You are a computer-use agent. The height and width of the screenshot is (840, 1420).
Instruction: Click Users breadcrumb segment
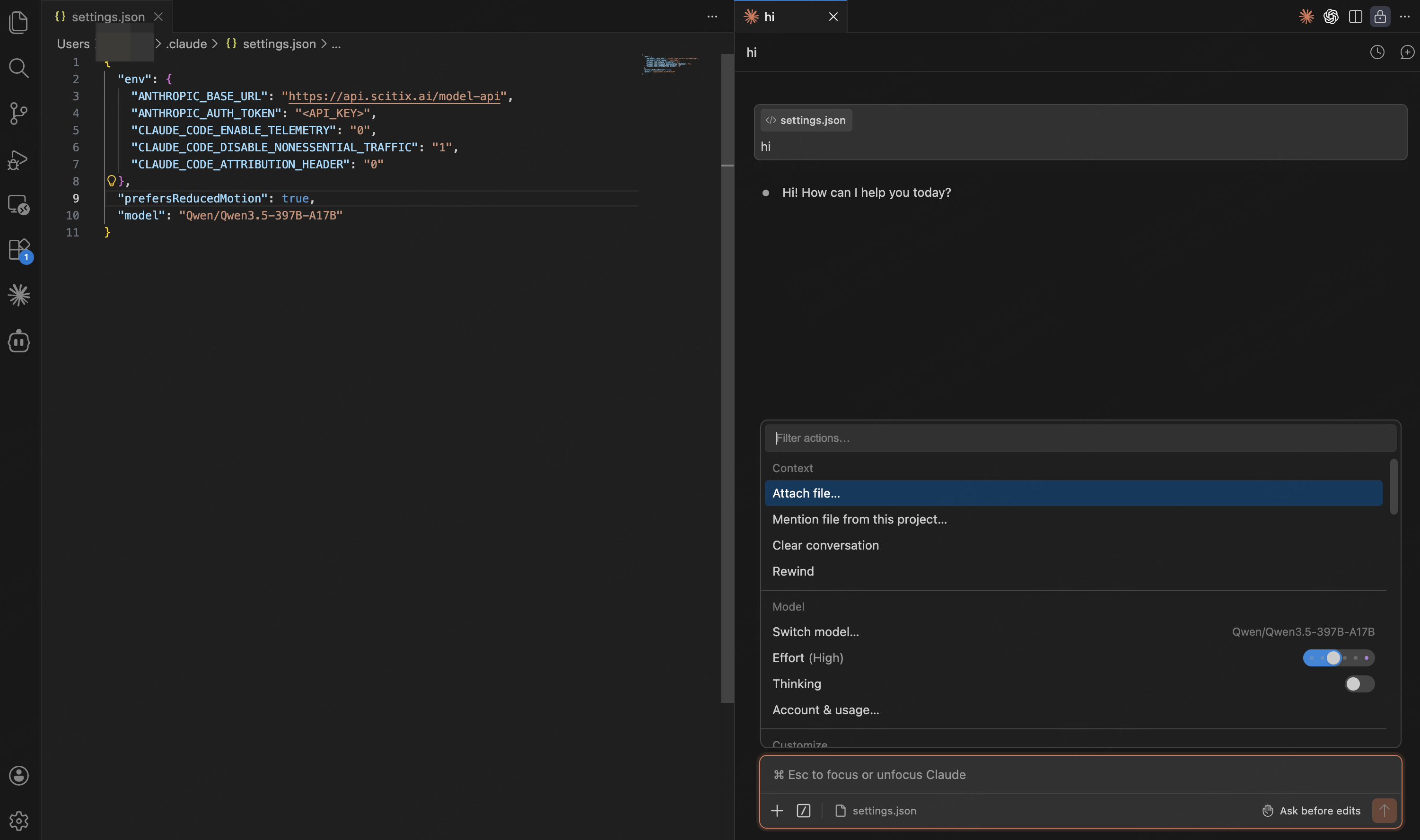tap(73, 44)
